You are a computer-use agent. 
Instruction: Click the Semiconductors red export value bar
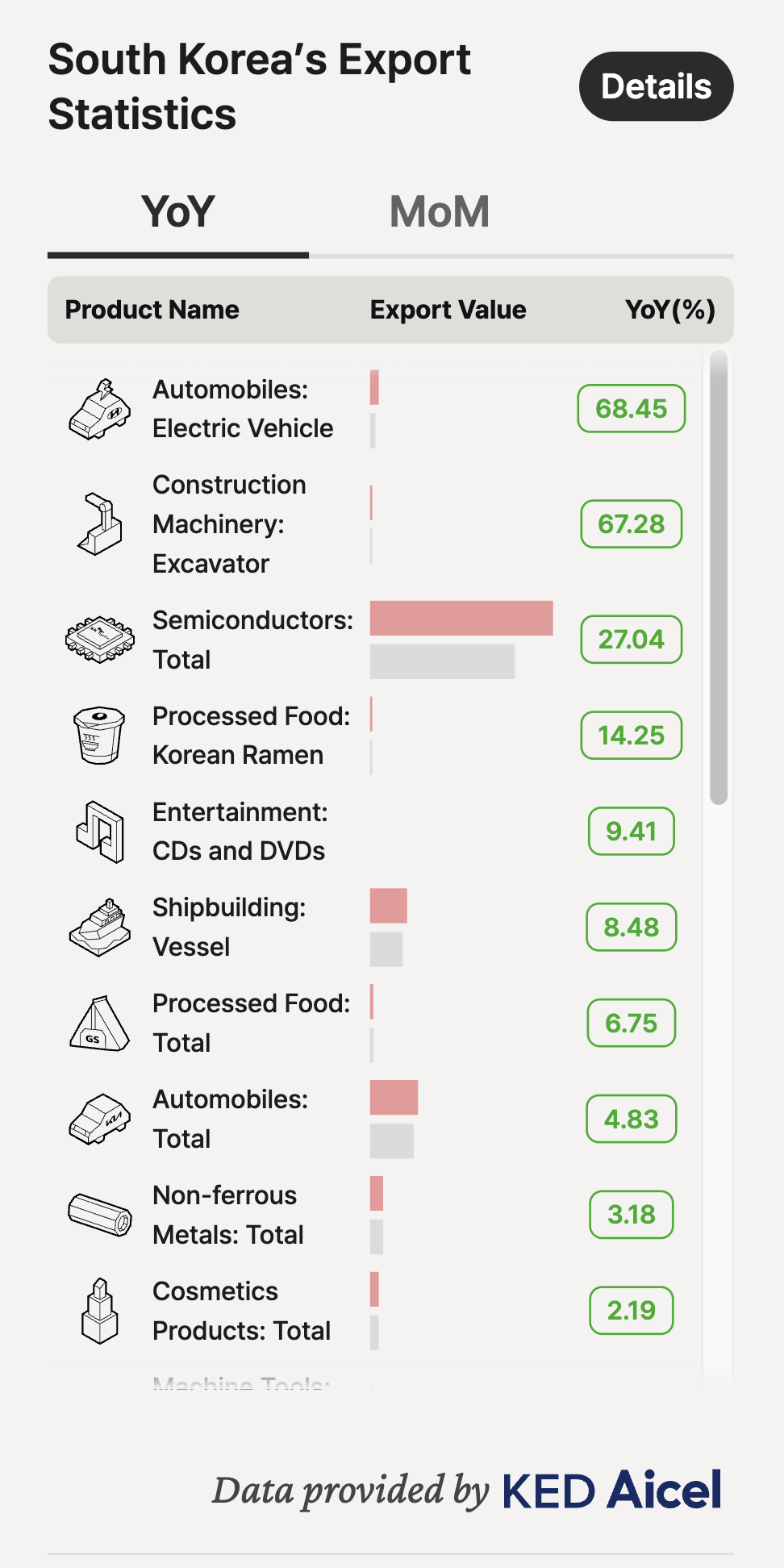click(461, 618)
